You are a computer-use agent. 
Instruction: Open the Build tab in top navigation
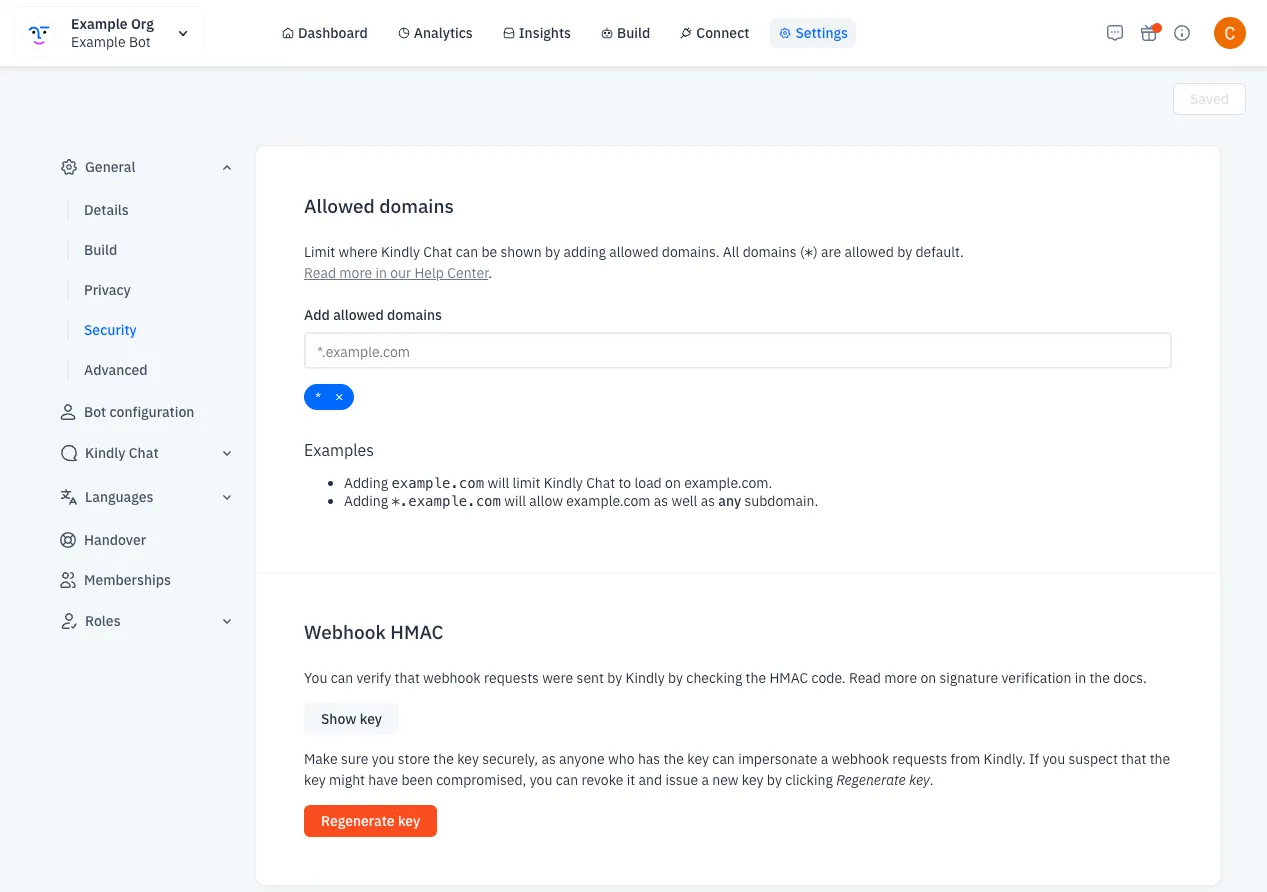tap(626, 33)
